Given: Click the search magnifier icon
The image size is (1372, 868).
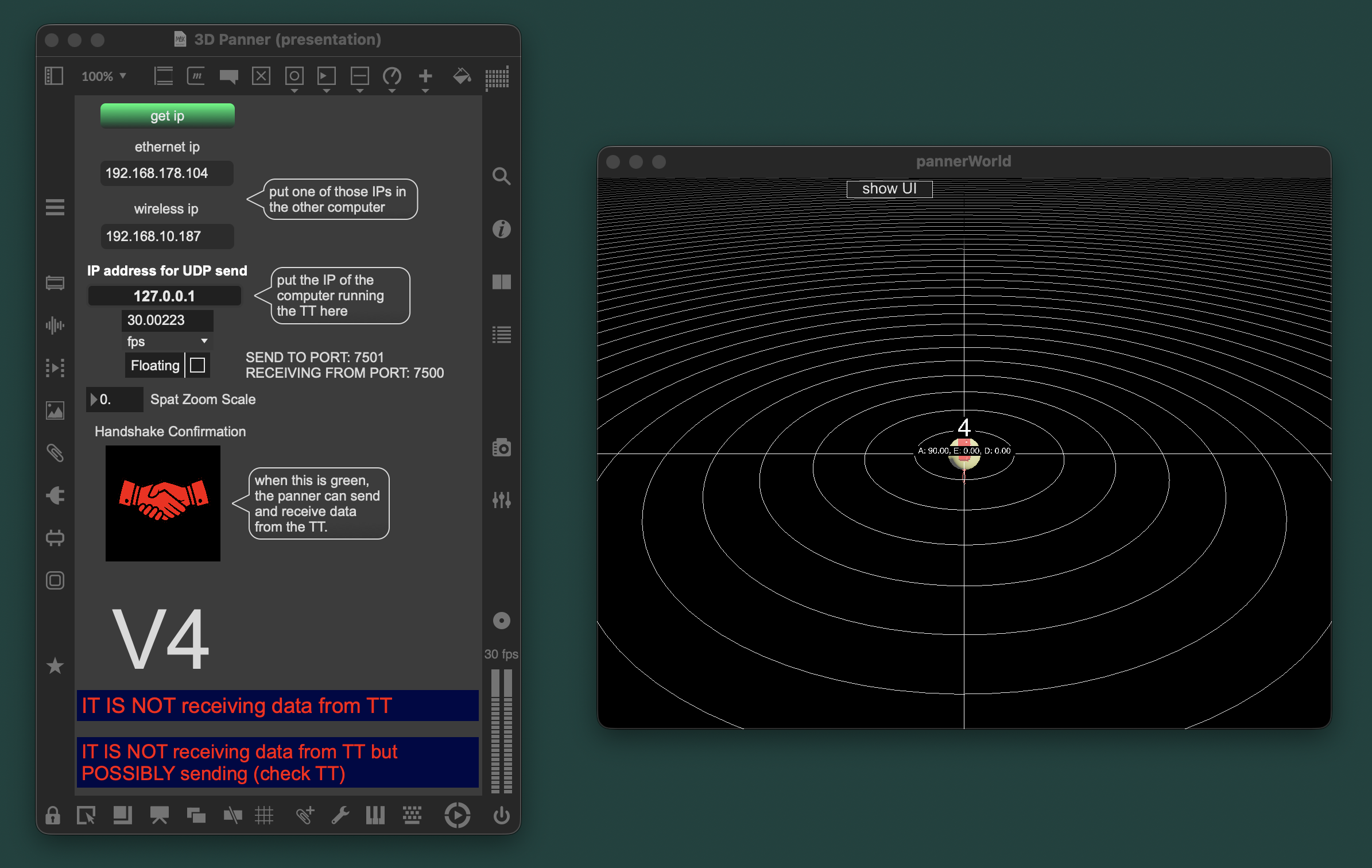Looking at the screenshot, I should (501, 176).
